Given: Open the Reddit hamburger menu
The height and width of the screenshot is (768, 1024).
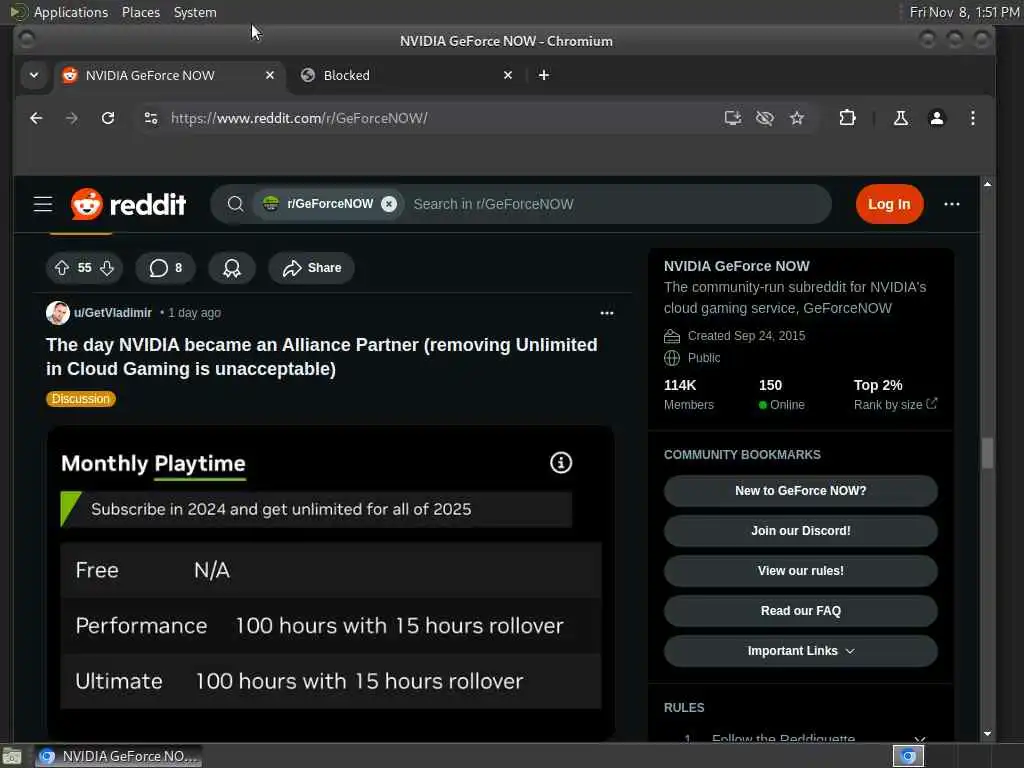Looking at the screenshot, I should [43, 204].
